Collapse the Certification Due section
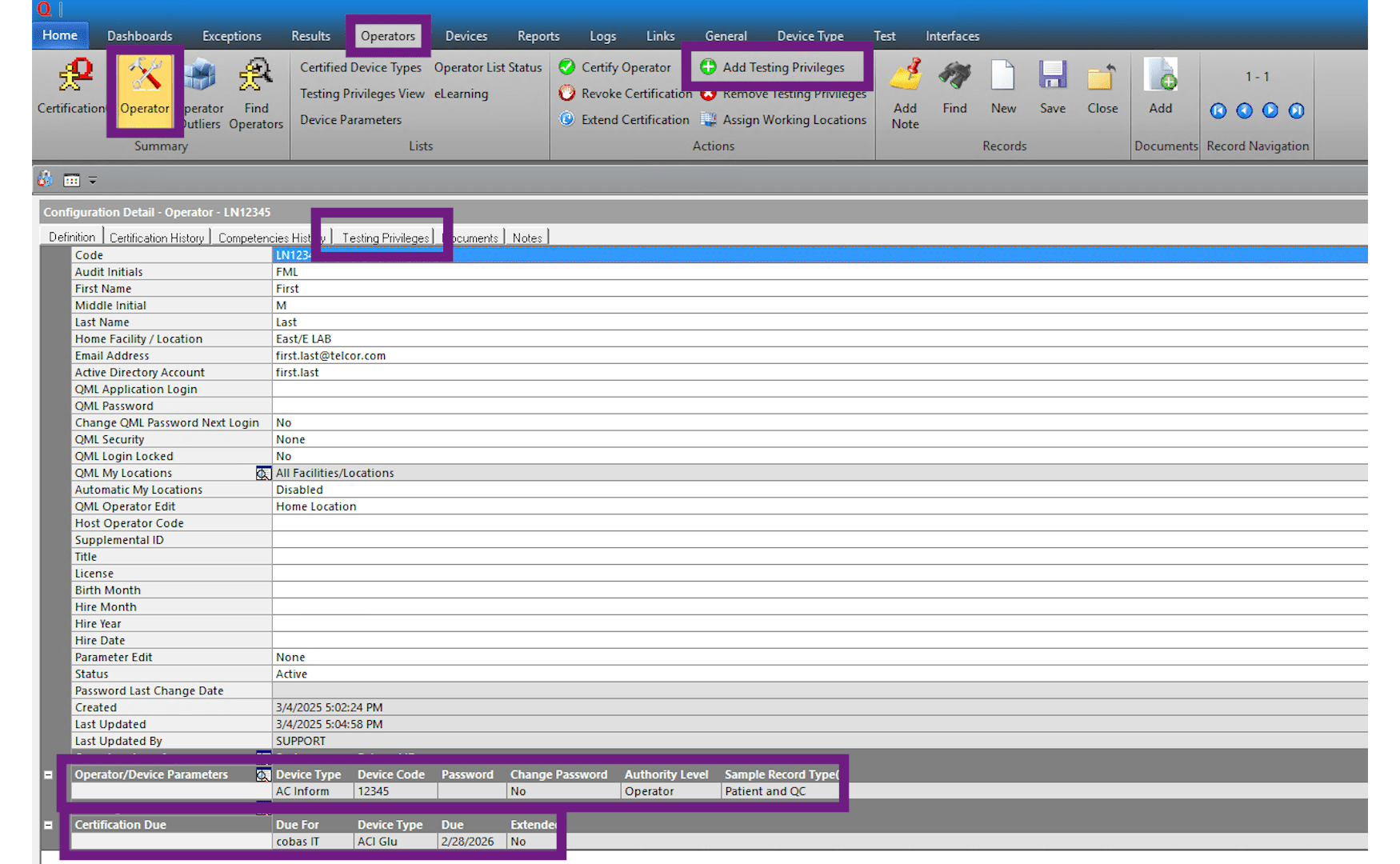Image resolution: width=1400 pixels, height=864 pixels. [48, 825]
